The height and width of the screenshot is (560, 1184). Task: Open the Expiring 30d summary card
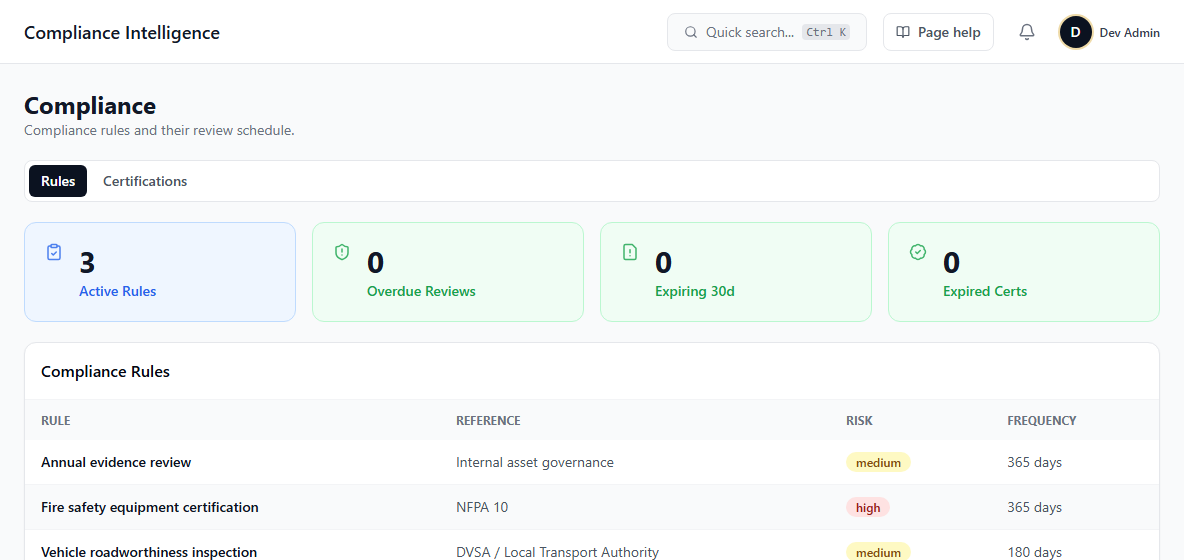click(x=735, y=272)
